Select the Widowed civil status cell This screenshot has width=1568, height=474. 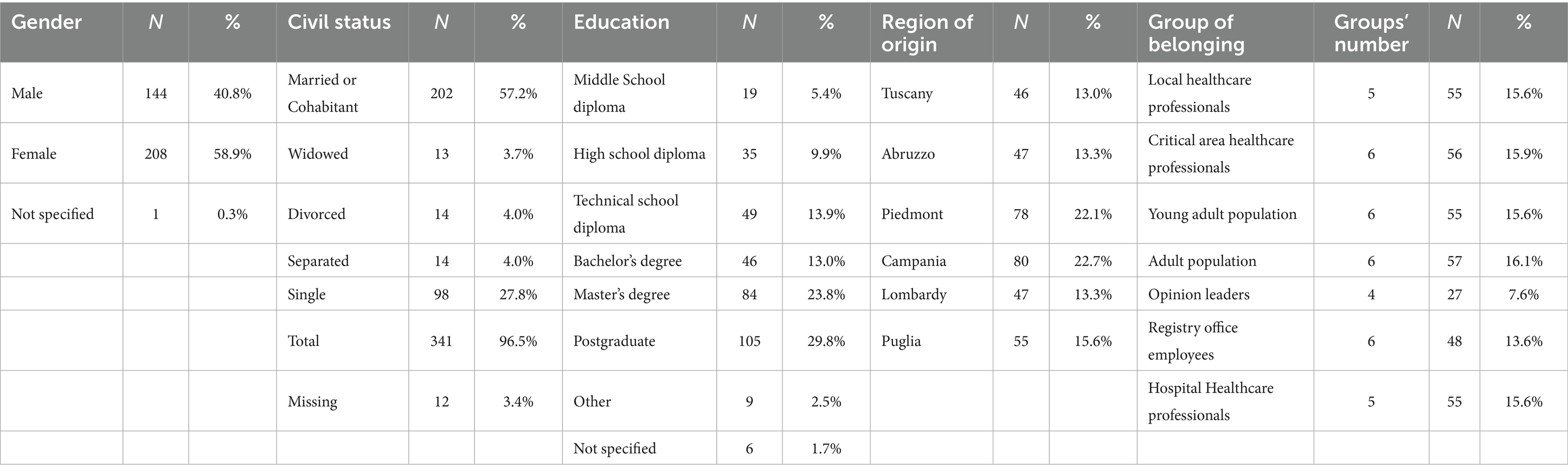click(318, 154)
